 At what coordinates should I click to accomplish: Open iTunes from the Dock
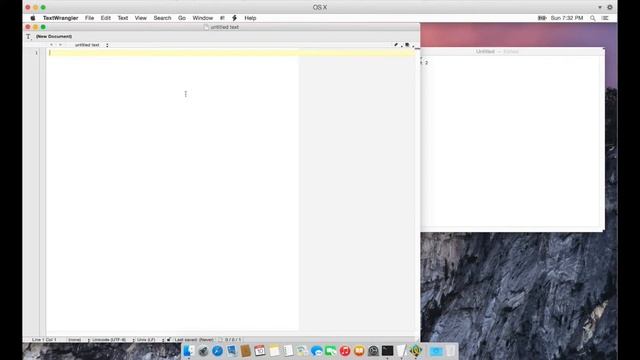345,351
